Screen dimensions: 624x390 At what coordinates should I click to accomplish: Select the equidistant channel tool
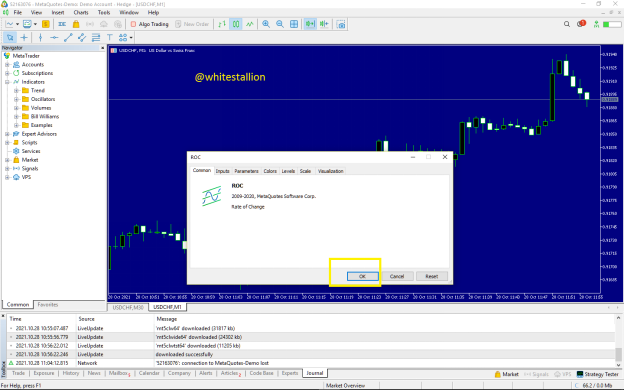pyautogui.click(x=82, y=37)
